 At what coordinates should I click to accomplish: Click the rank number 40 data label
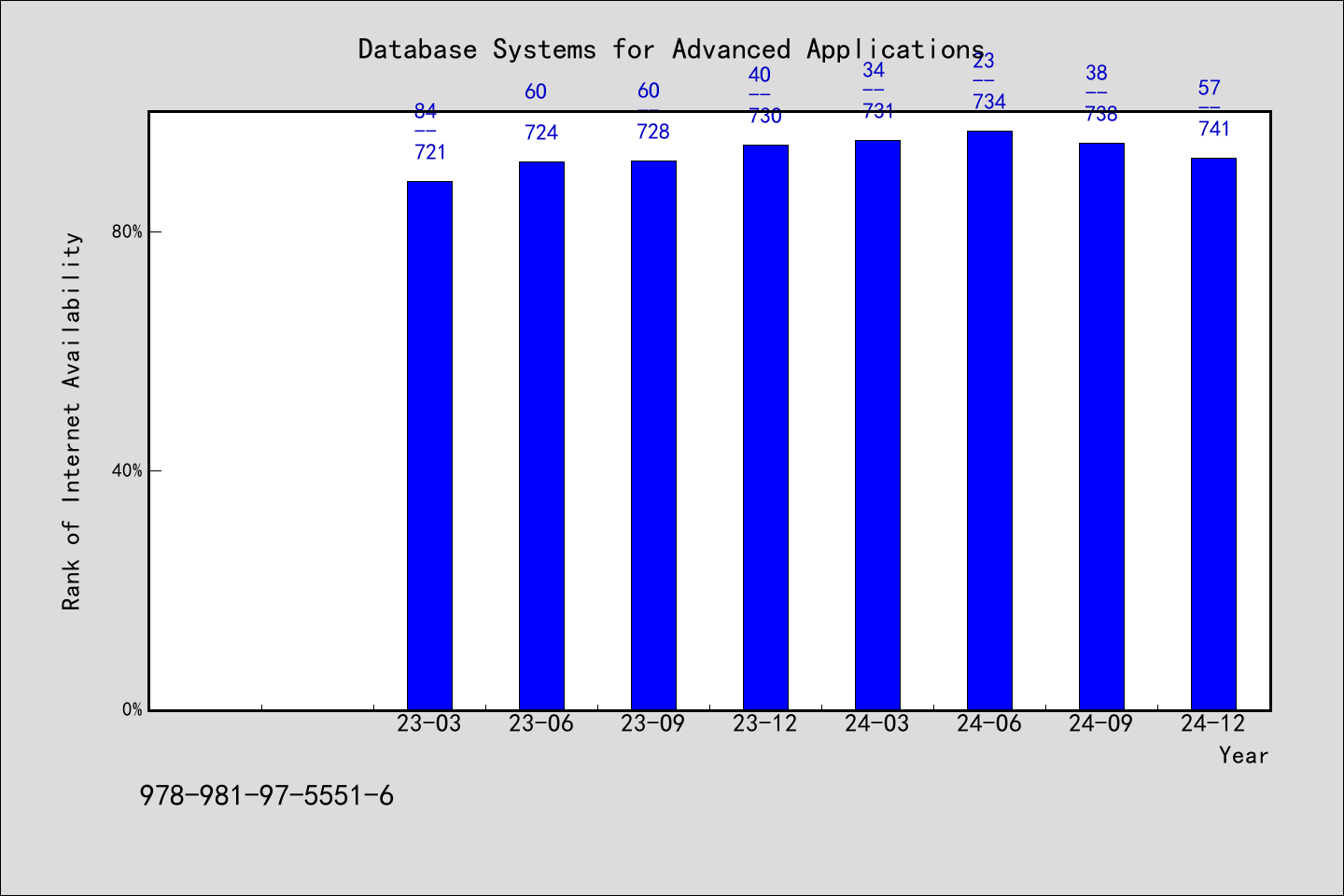[x=760, y=75]
